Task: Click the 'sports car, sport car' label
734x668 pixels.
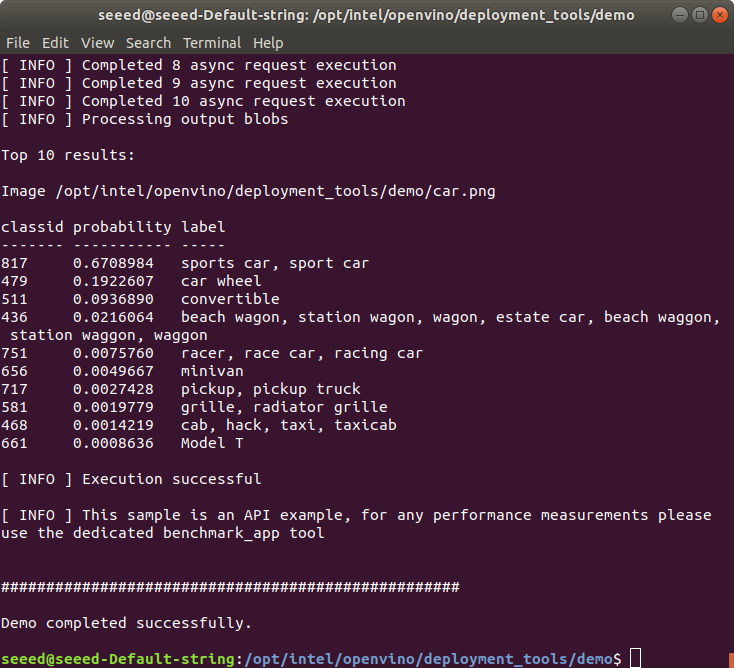Action: 275,263
